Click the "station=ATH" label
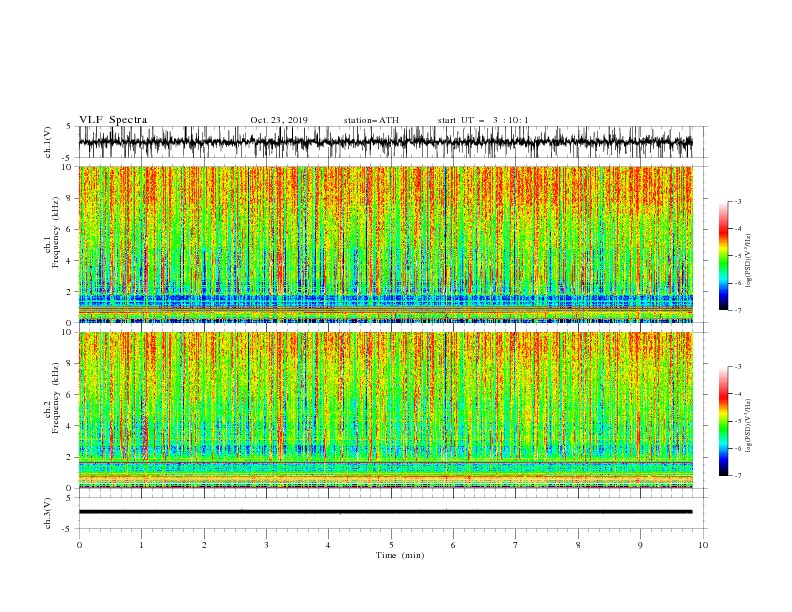The image size is (792, 612). [371, 120]
